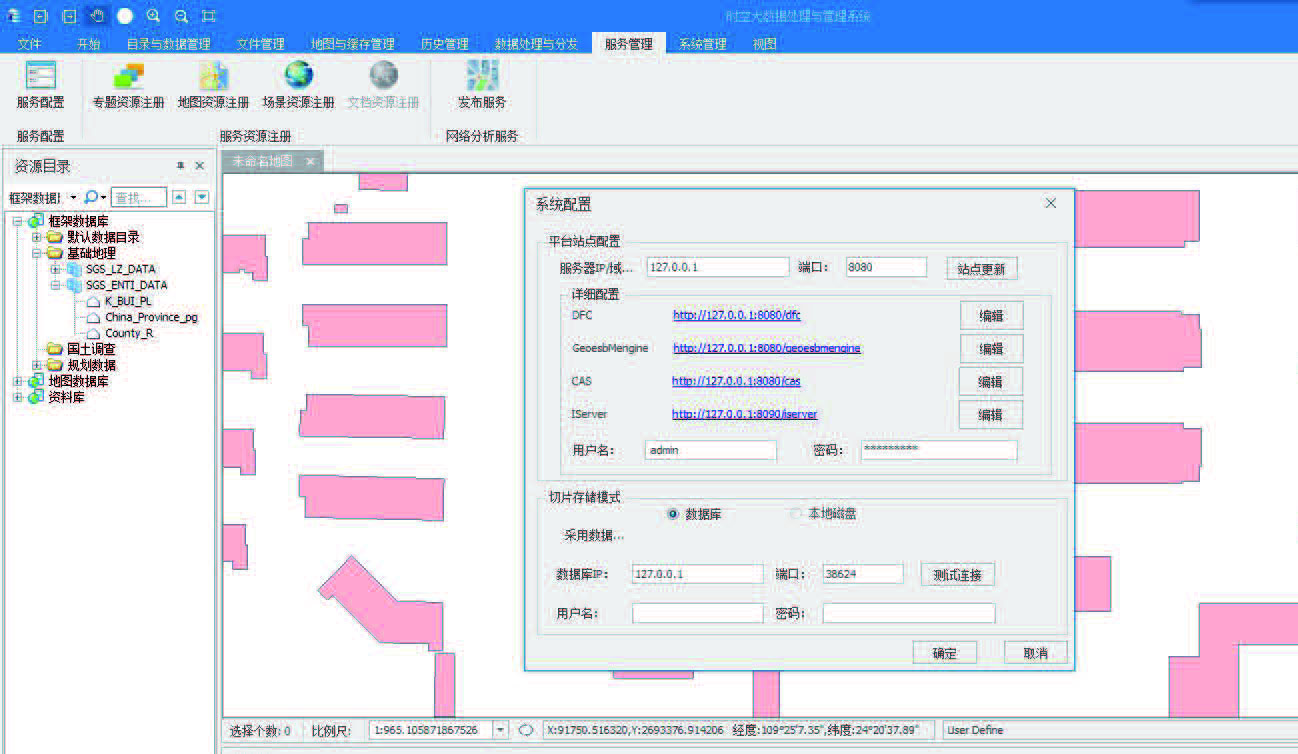
Task: Click the 取消 cancel button
Action: [1035, 653]
